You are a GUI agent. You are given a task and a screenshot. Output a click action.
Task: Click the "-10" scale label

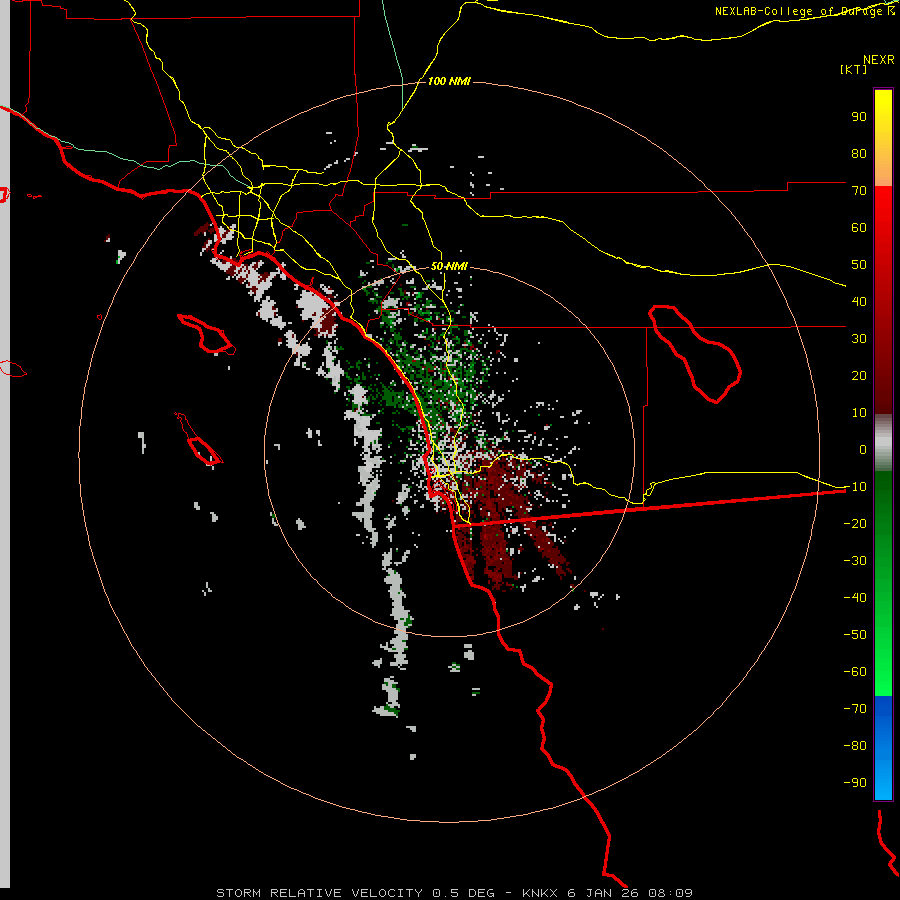855,487
